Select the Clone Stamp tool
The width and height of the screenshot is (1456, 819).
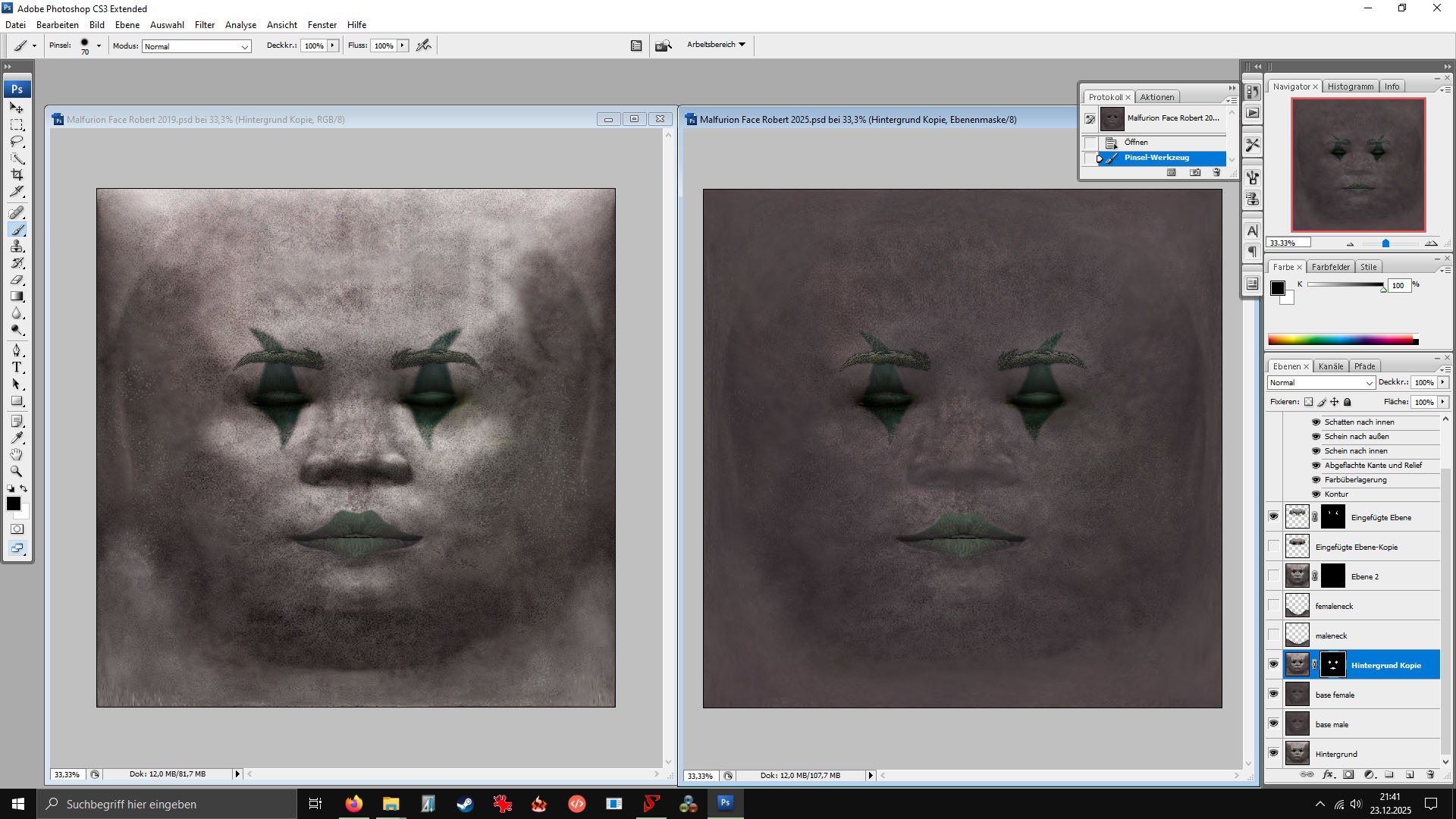[x=17, y=246]
